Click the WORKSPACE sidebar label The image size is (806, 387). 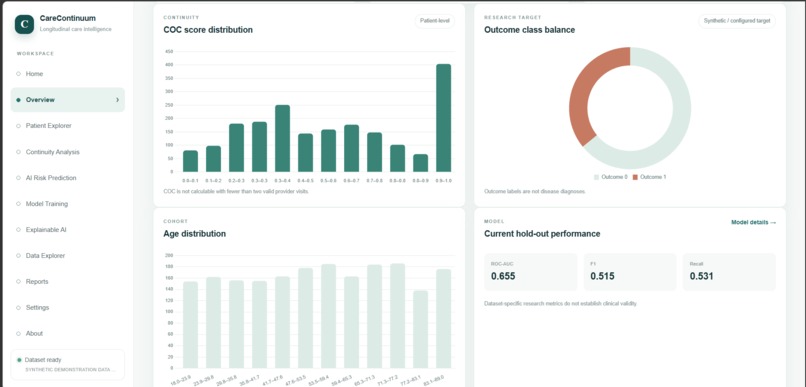[35, 53]
